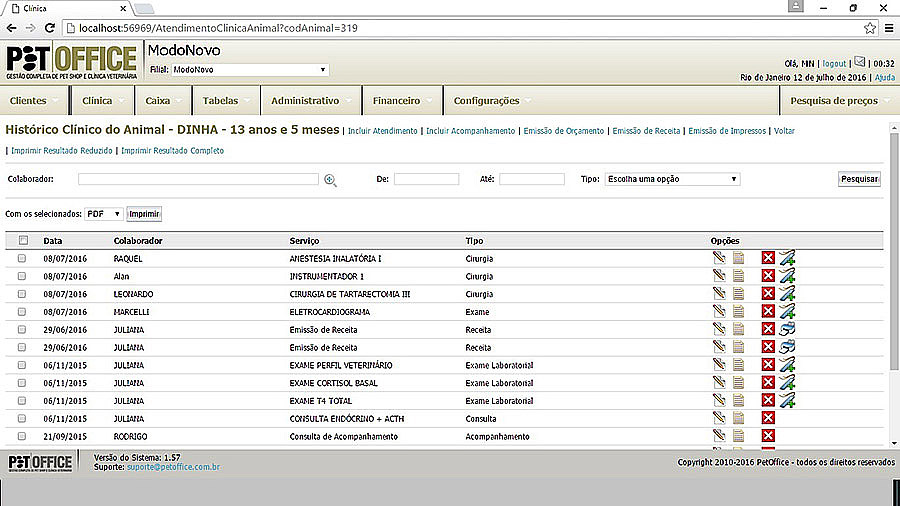Viewport: 900px width, 506px height.
Task: Click the magnifier search icon beside Colaborador field
Action: 330,180
